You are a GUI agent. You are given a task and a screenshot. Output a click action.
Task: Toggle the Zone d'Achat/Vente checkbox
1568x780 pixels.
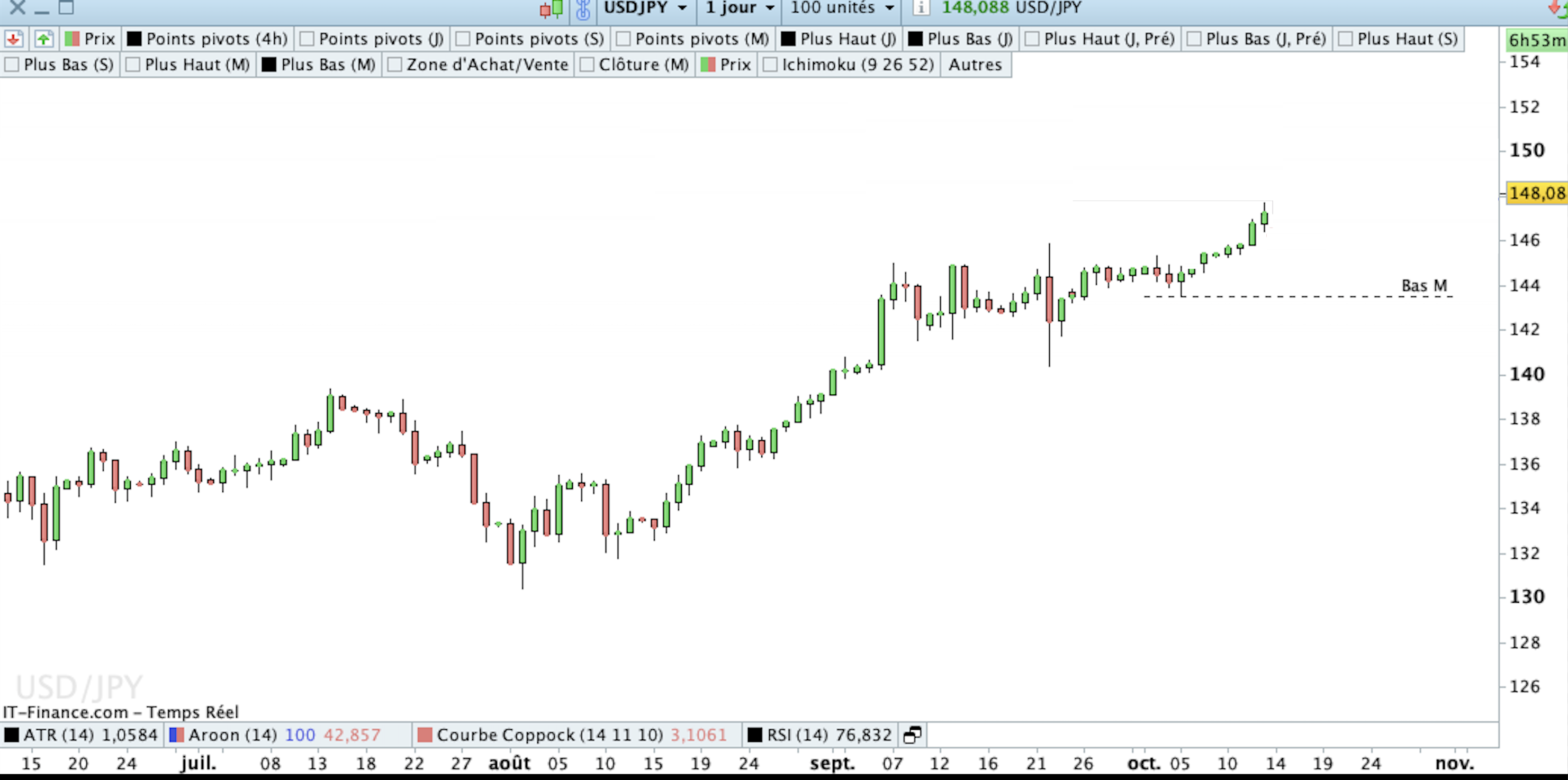[x=394, y=65]
